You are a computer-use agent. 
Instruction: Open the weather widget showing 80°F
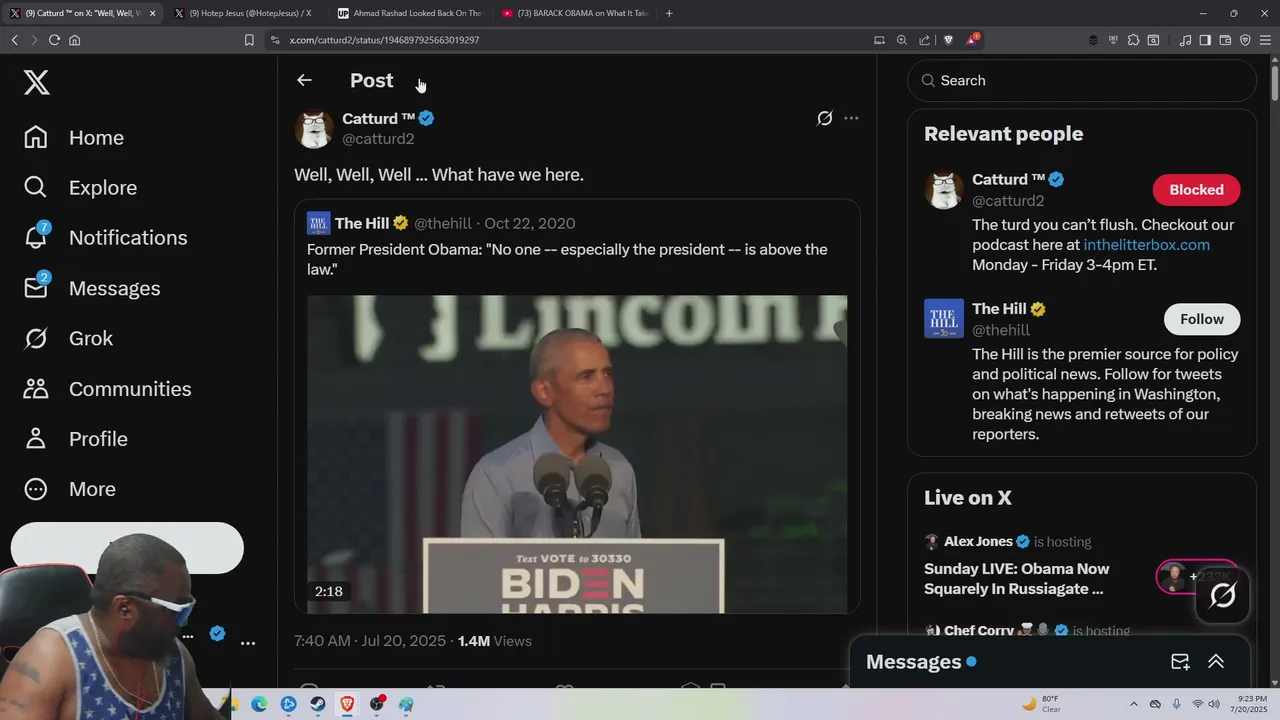point(1041,704)
